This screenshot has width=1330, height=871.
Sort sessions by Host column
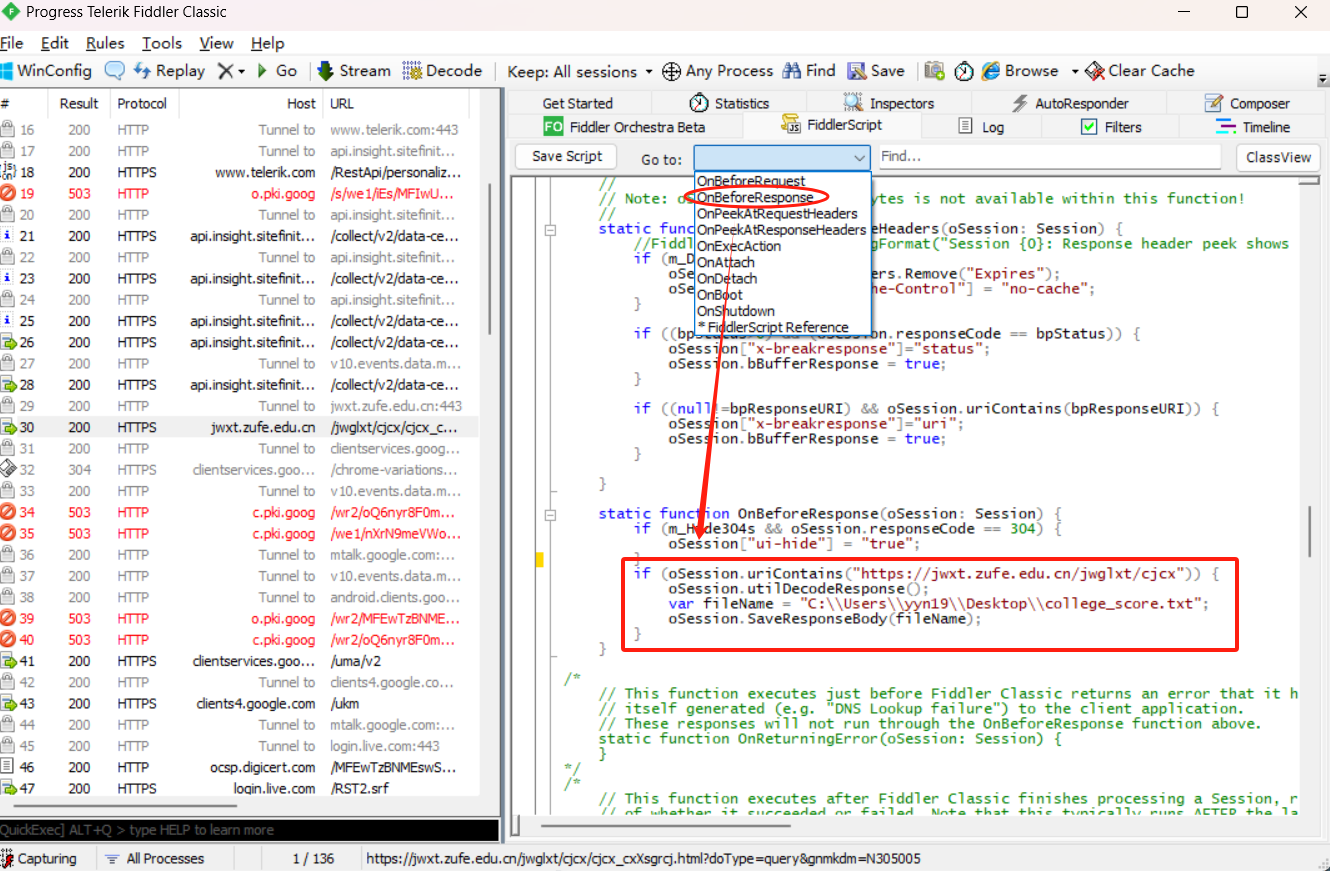250,103
